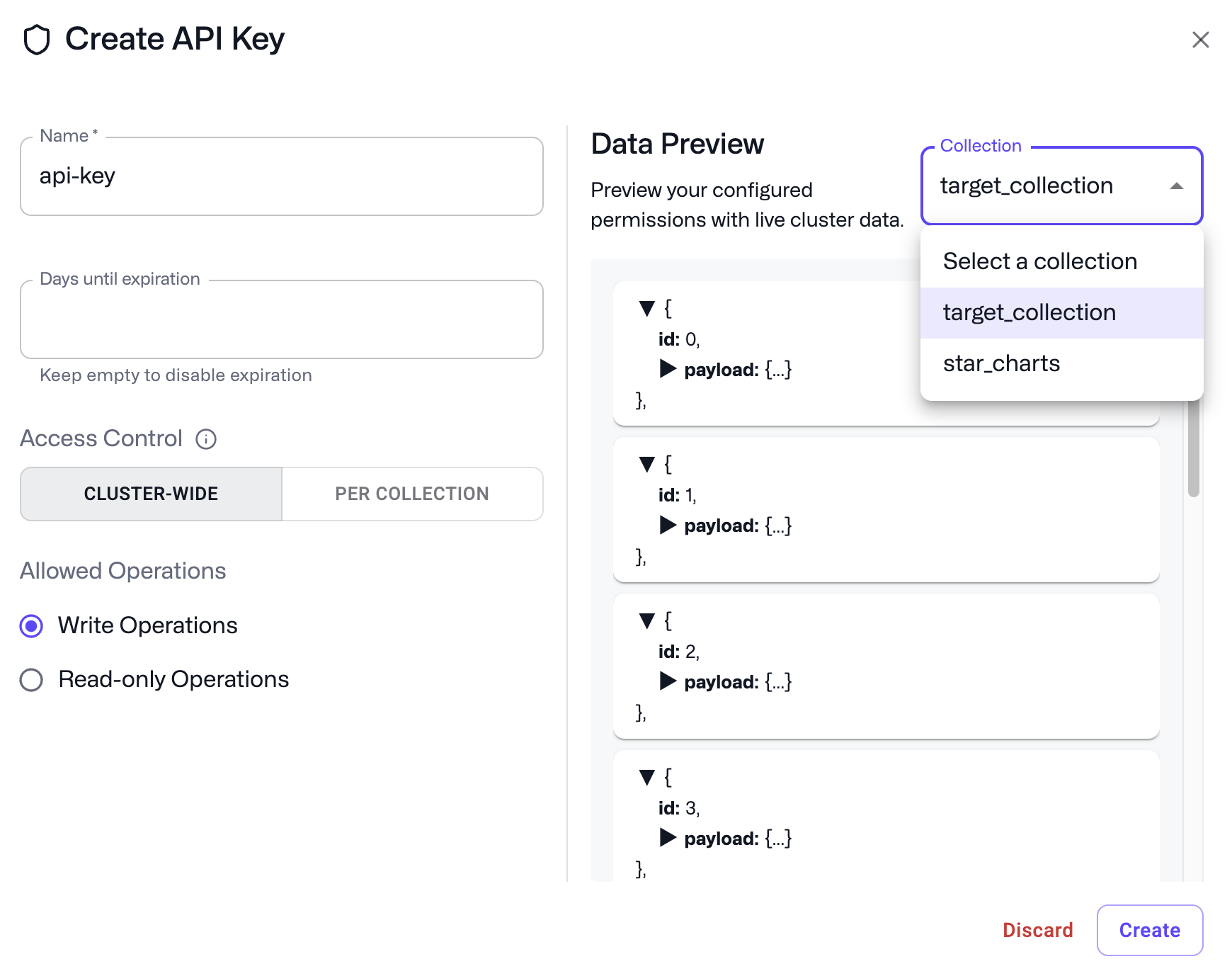Discard the API key creation
The image size is (1232, 976).
tap(1037, 930)
